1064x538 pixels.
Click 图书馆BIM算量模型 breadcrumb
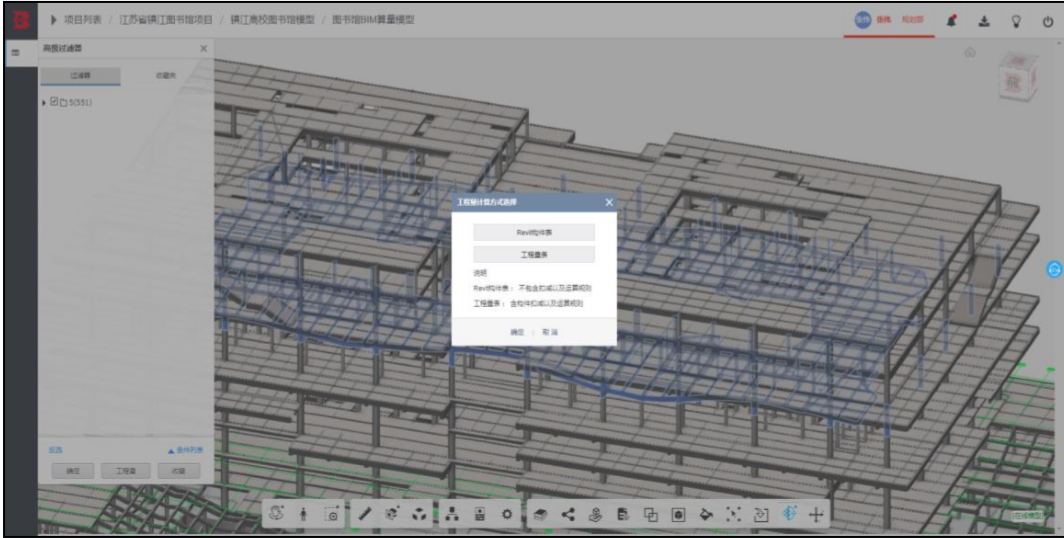pyautogui.click(x=373, y=20)
